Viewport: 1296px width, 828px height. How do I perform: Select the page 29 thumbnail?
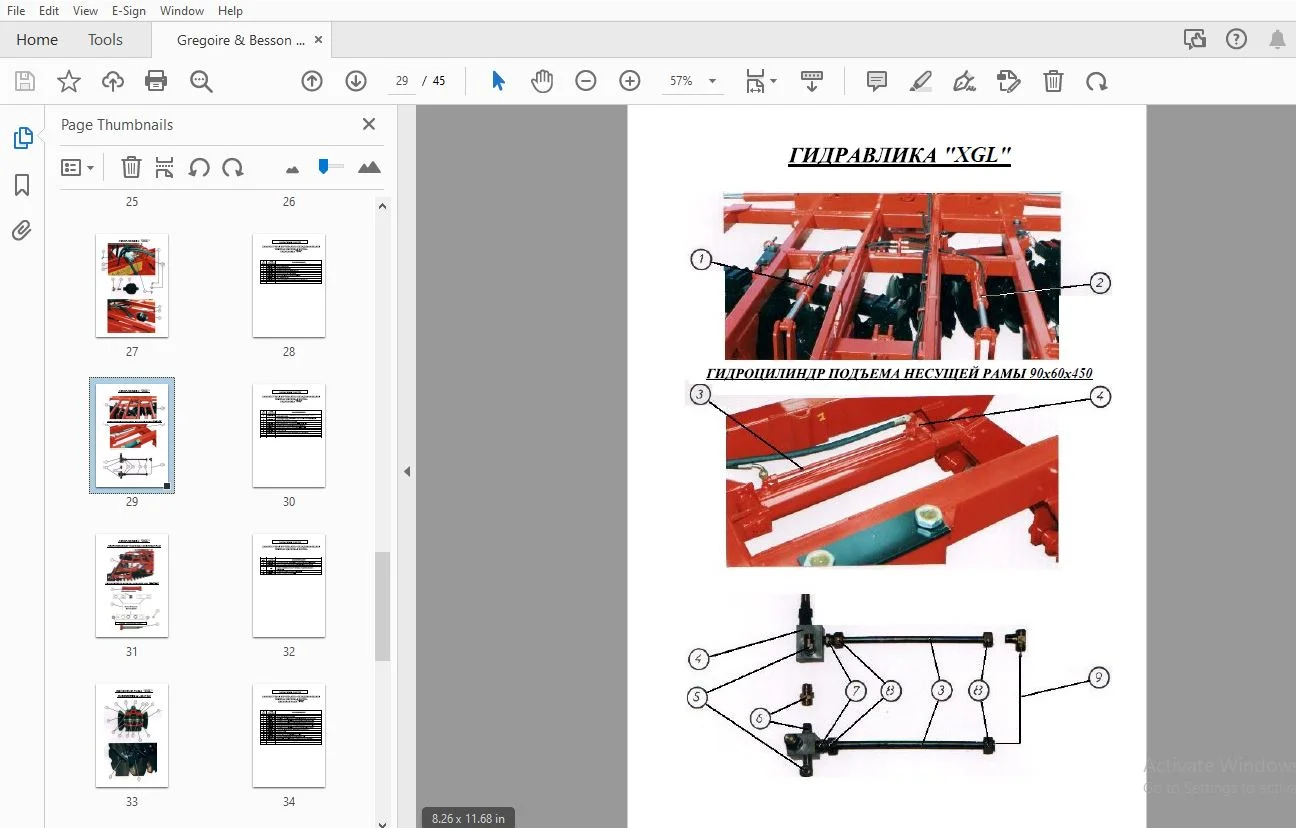pos(132,435)
